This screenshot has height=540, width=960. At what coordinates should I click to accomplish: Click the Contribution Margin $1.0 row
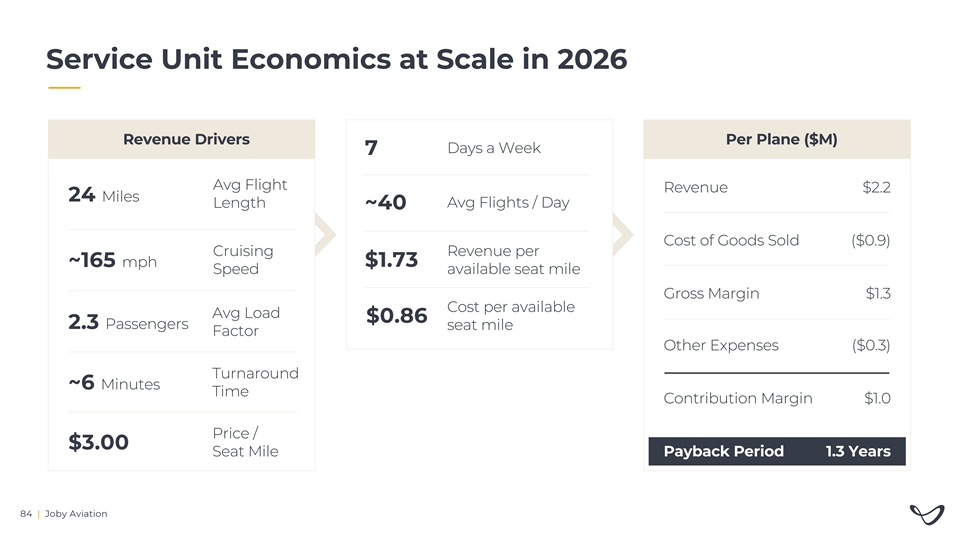coord(776,398)
